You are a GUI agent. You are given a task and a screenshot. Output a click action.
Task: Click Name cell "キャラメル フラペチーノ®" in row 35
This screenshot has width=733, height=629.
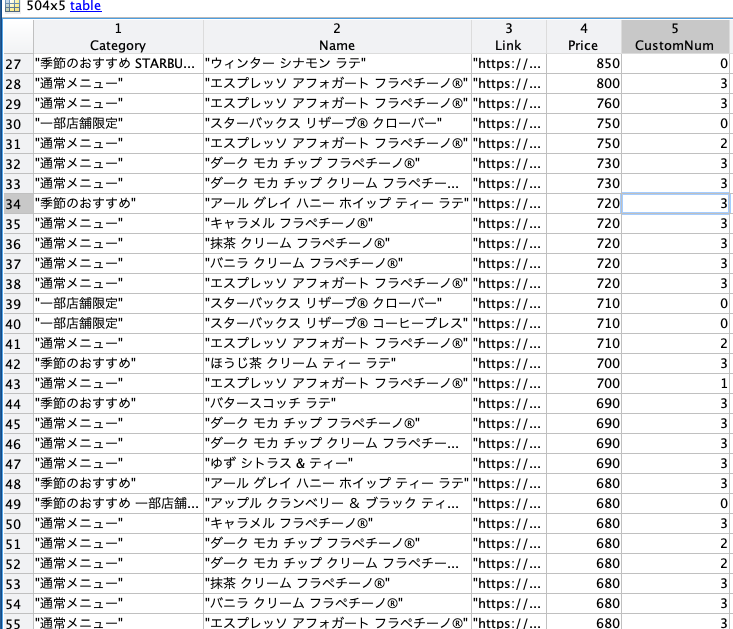click(337, 224)
